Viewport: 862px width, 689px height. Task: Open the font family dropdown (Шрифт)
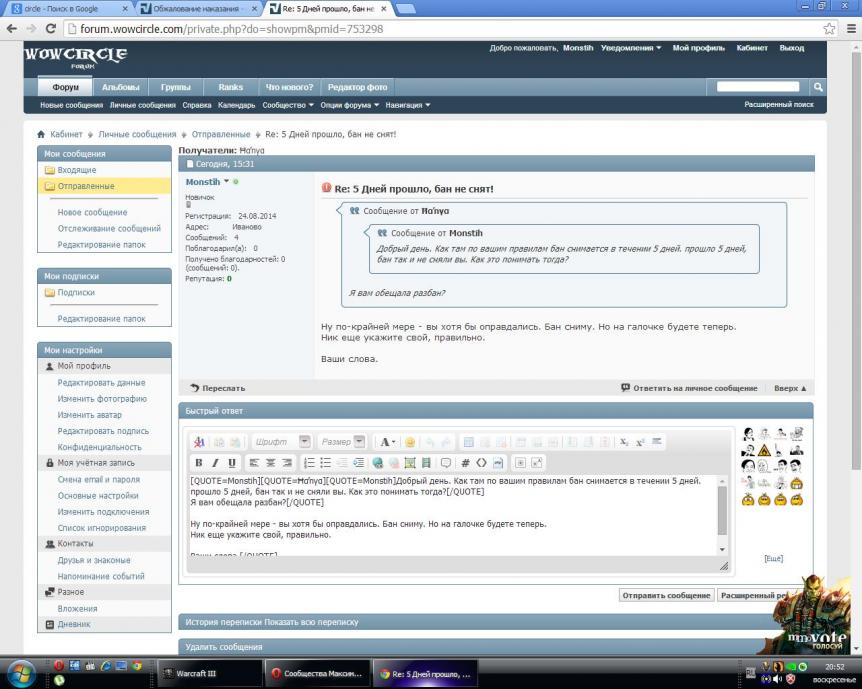(281, 442)
